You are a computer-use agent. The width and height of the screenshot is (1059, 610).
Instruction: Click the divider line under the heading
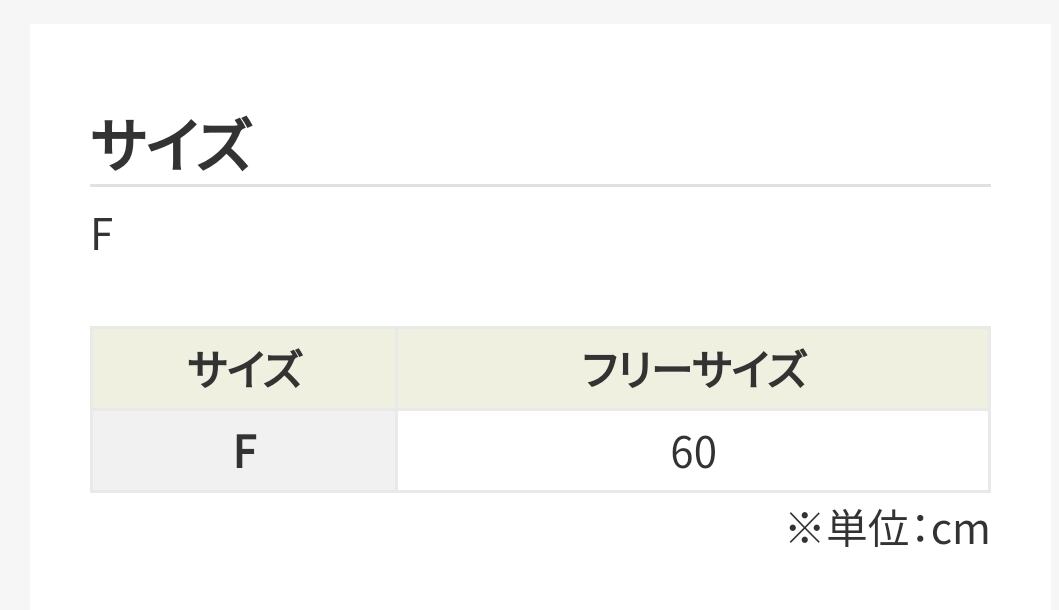coord(540,186)
